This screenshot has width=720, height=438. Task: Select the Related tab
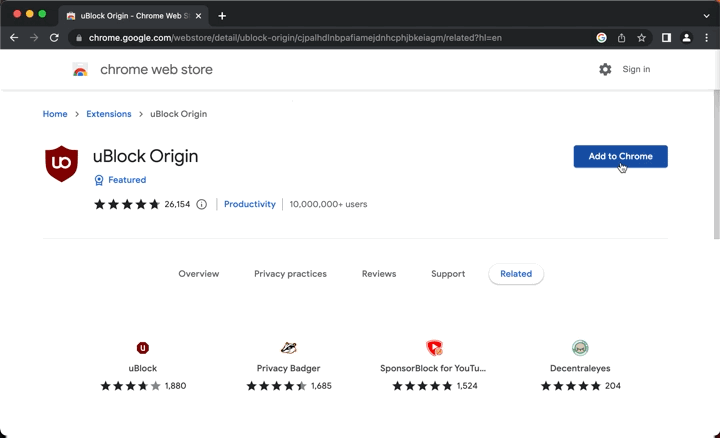(516, 274)
